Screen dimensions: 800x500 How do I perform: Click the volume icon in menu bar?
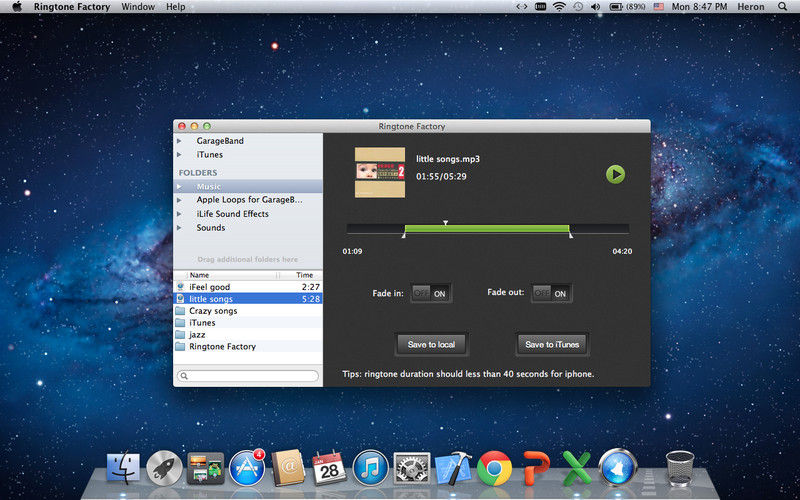(x=595, y=7)
